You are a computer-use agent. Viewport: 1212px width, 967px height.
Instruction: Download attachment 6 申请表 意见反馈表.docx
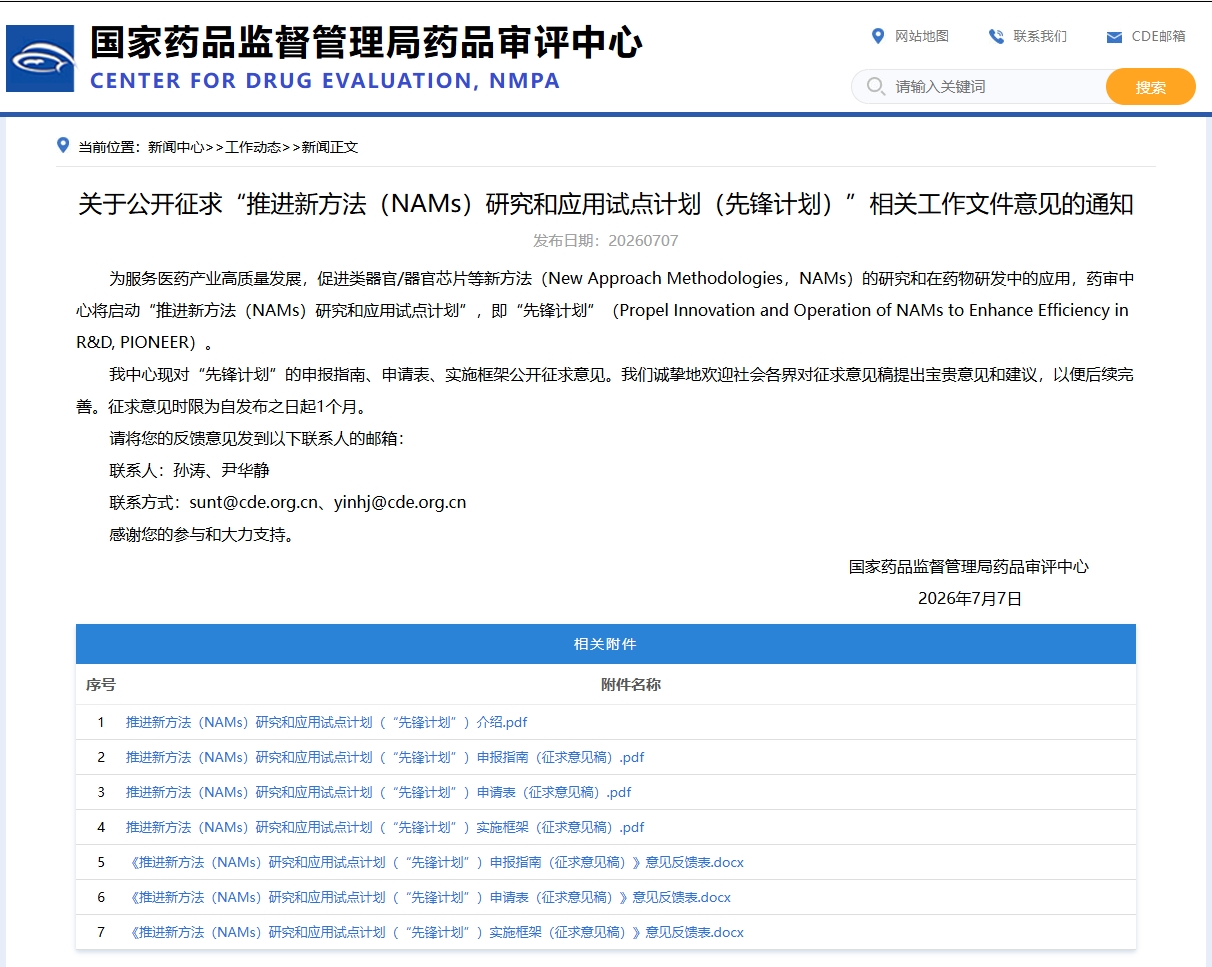pyautogui.click(x=428, y=897)
